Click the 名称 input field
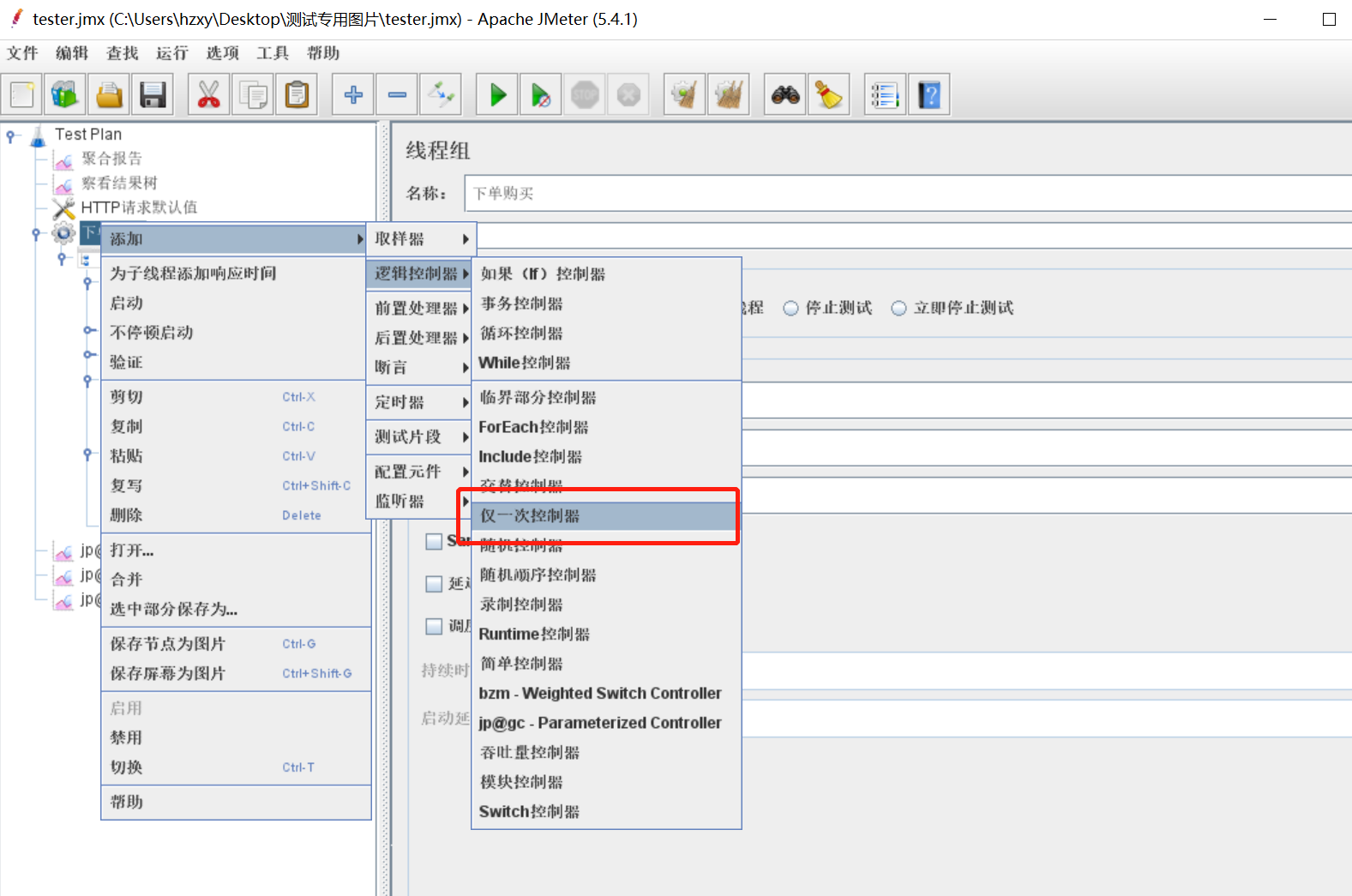This screenshot has height=896, width=1352. [x=908, y=193]
